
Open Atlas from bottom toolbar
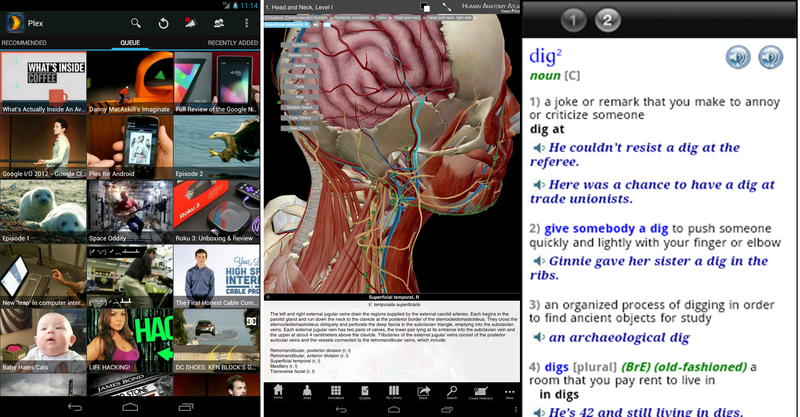(x=307, y=392)
